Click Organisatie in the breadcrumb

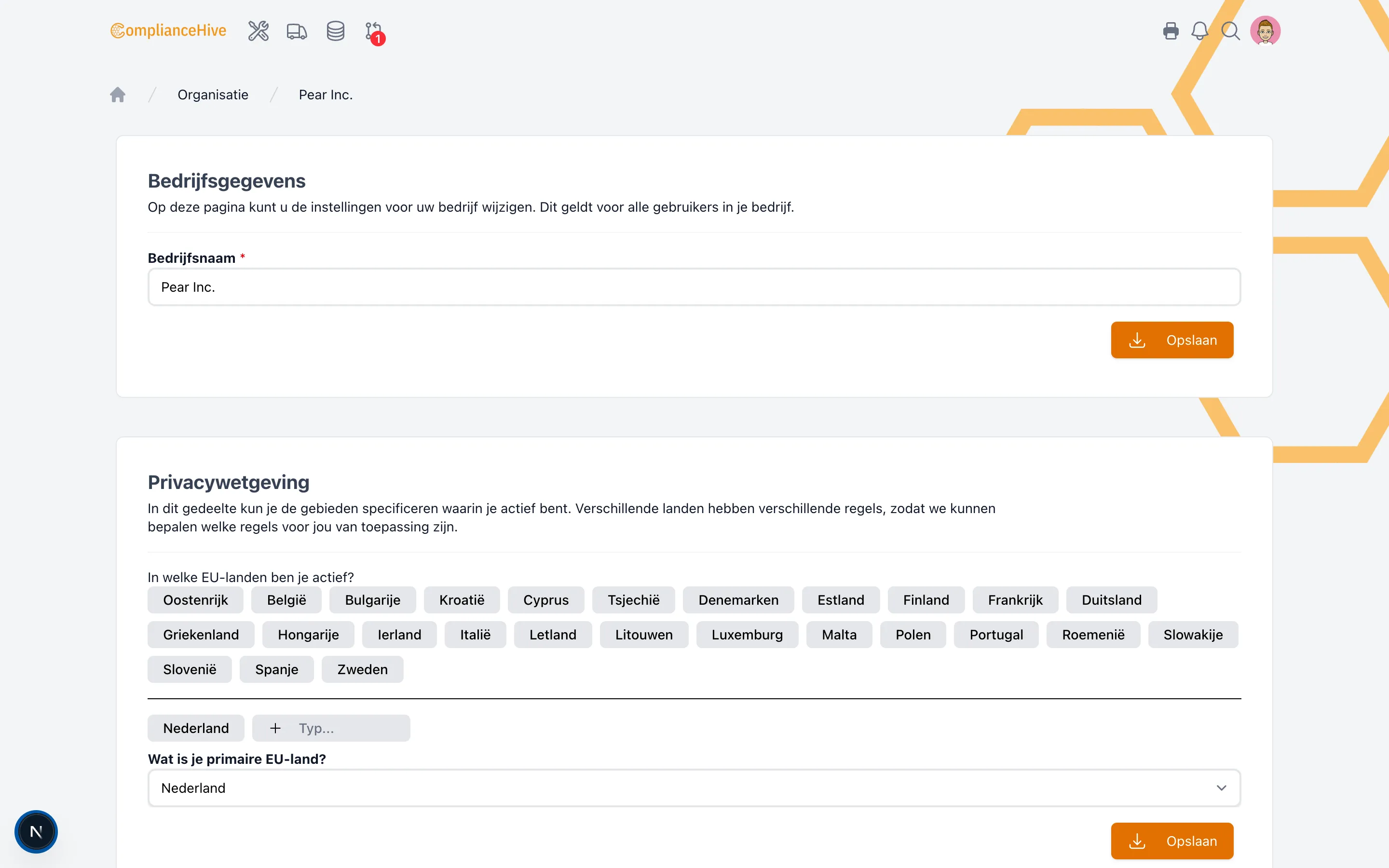[x=212, y=94]
